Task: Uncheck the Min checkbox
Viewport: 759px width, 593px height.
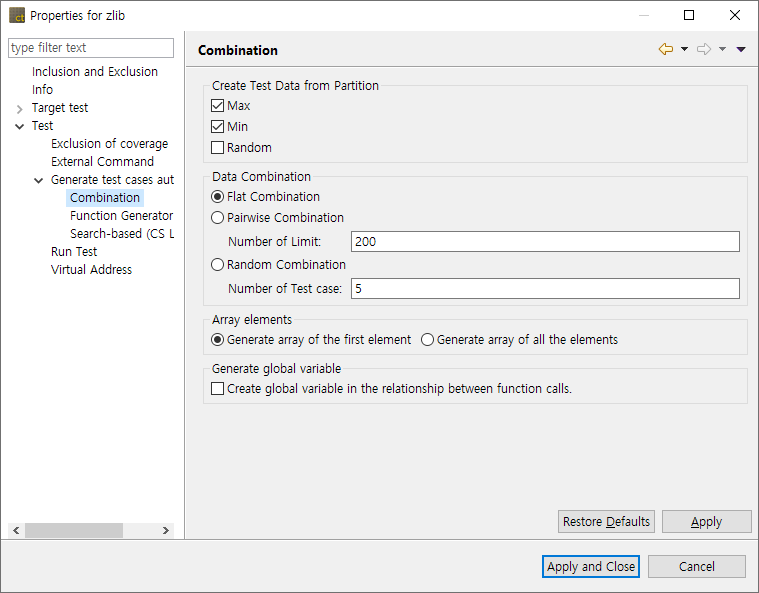Action: click(x=218, y=127)
